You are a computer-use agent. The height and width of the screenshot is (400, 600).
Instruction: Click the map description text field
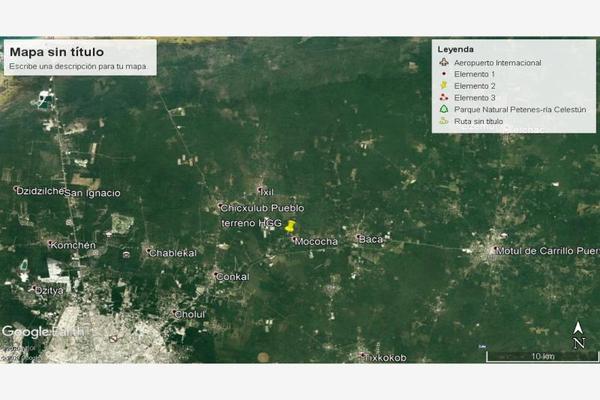tap(78, 67)
